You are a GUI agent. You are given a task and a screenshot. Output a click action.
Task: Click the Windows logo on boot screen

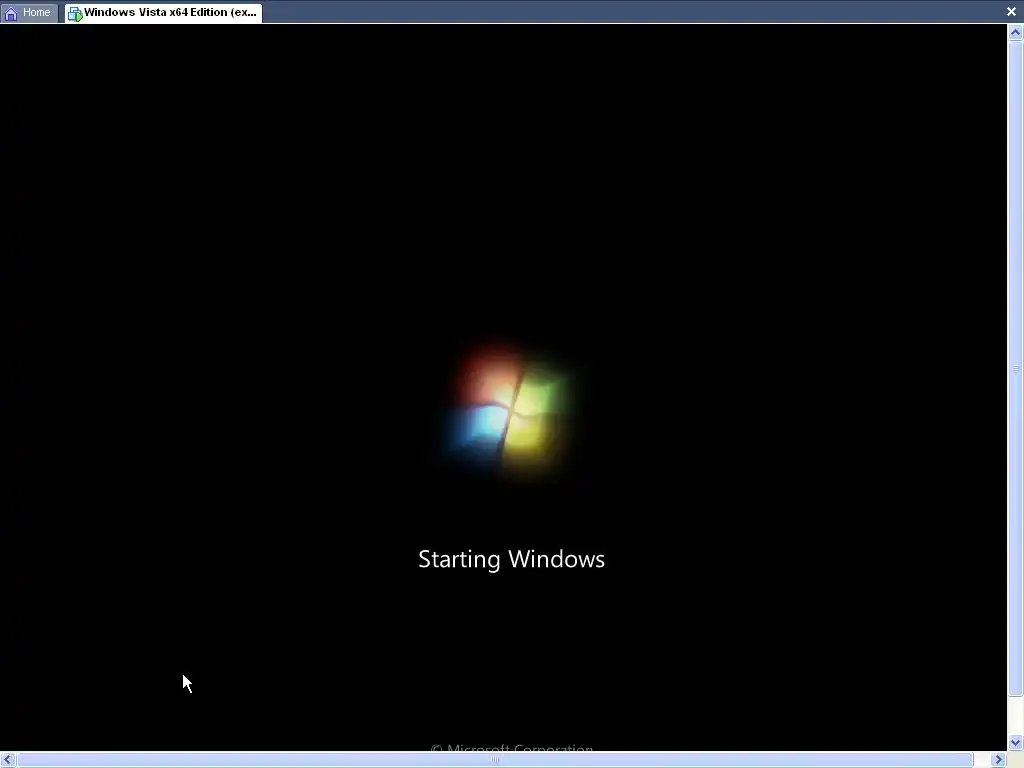[508, 411]
